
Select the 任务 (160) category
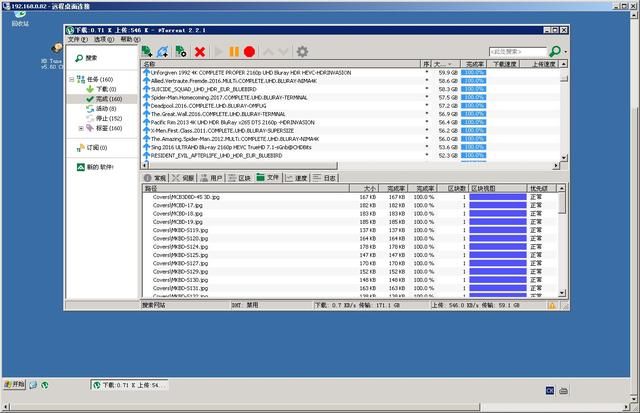(x=95, y=79)
